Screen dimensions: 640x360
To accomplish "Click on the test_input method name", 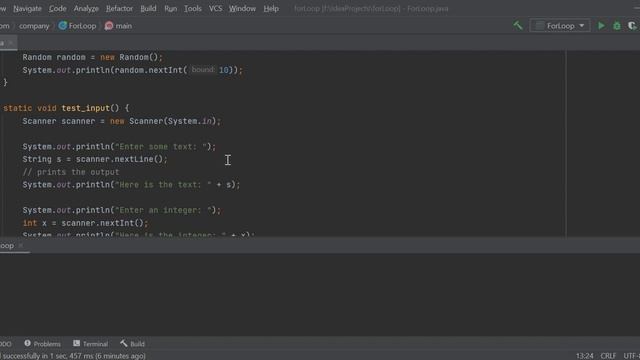I will [86, 108].
